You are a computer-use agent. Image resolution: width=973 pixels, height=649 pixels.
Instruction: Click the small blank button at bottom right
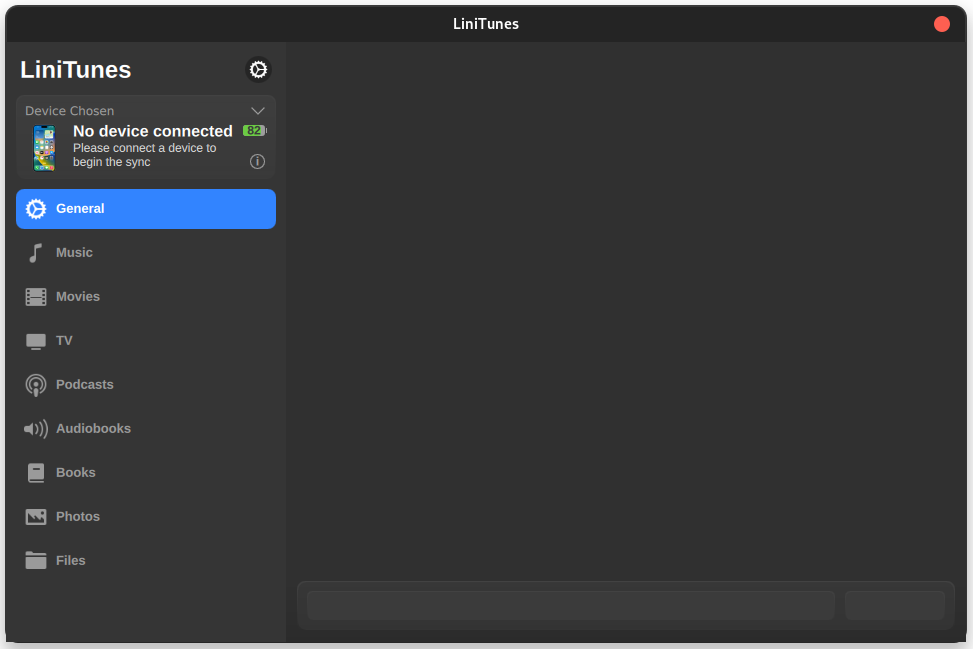[895, 606]
